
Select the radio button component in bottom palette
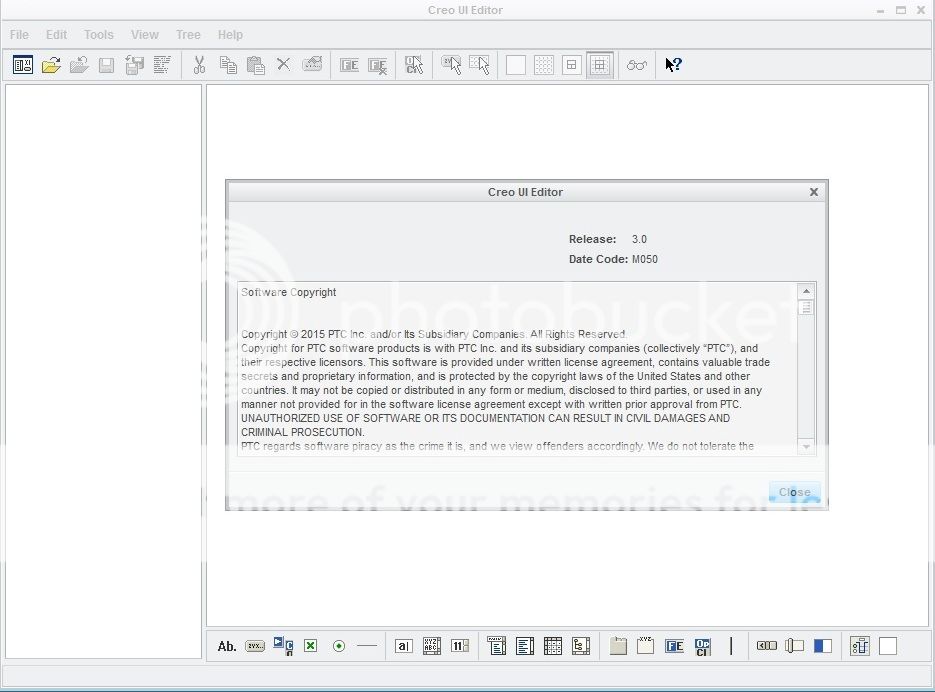point(339,646)
